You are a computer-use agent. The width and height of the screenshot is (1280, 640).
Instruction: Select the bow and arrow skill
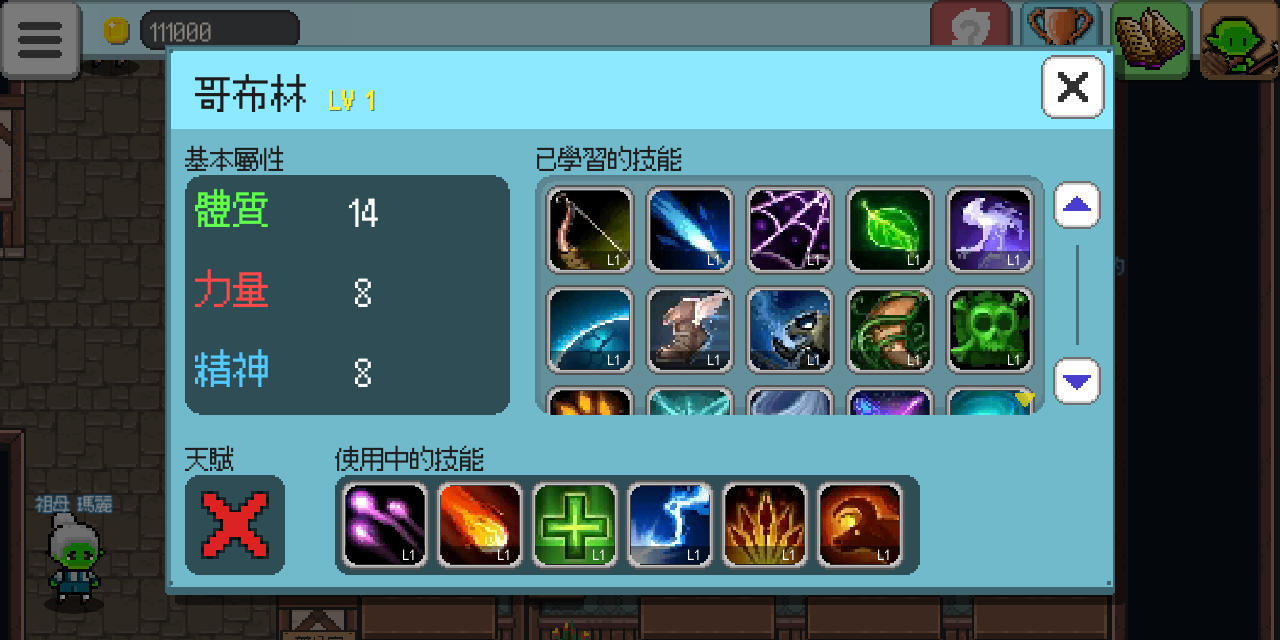(x=590, y=230)
